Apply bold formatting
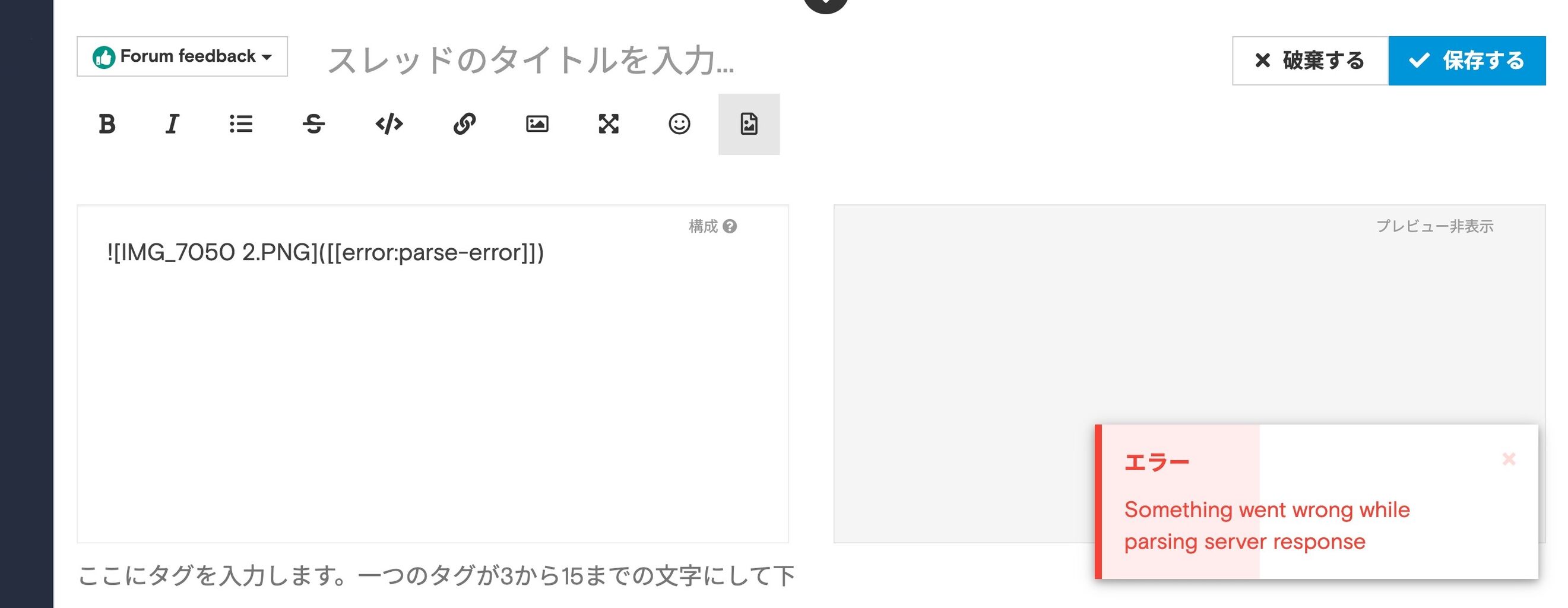 coord(107,124)
